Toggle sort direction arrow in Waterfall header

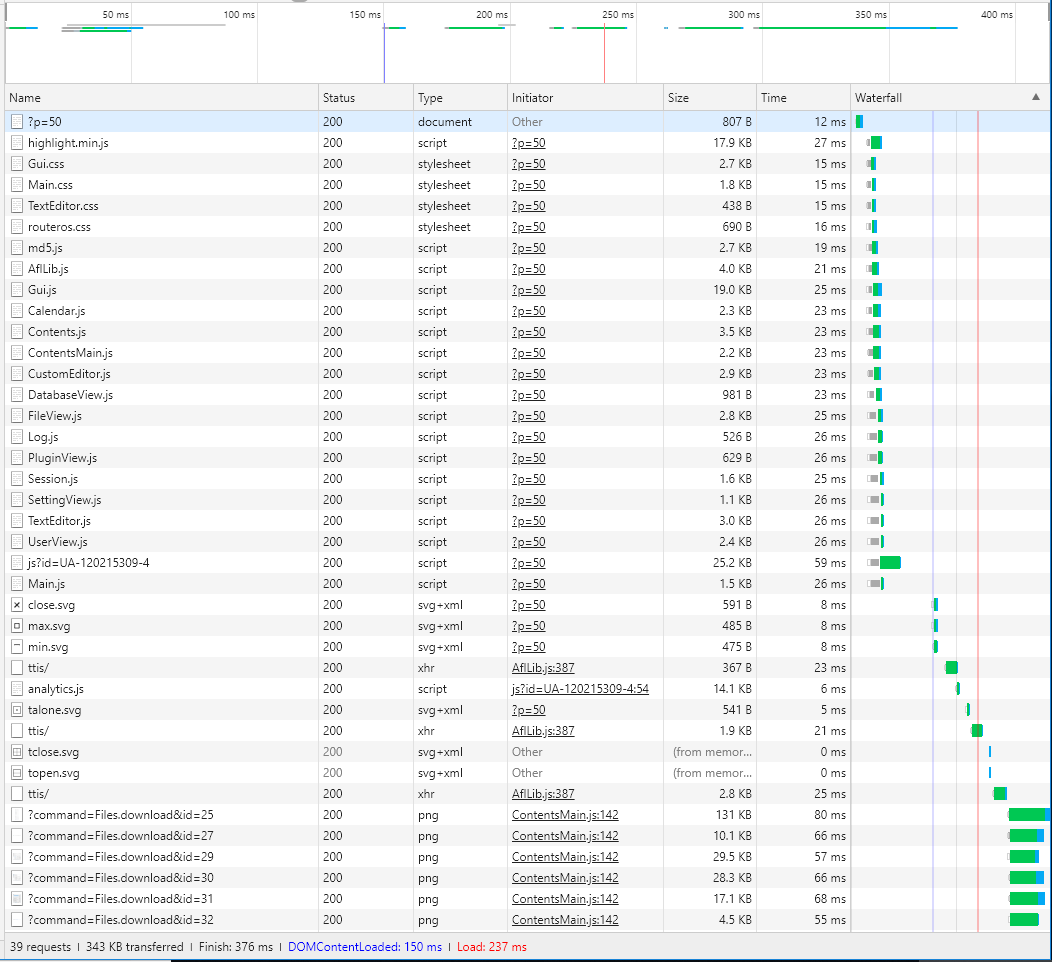(1035, 98)
